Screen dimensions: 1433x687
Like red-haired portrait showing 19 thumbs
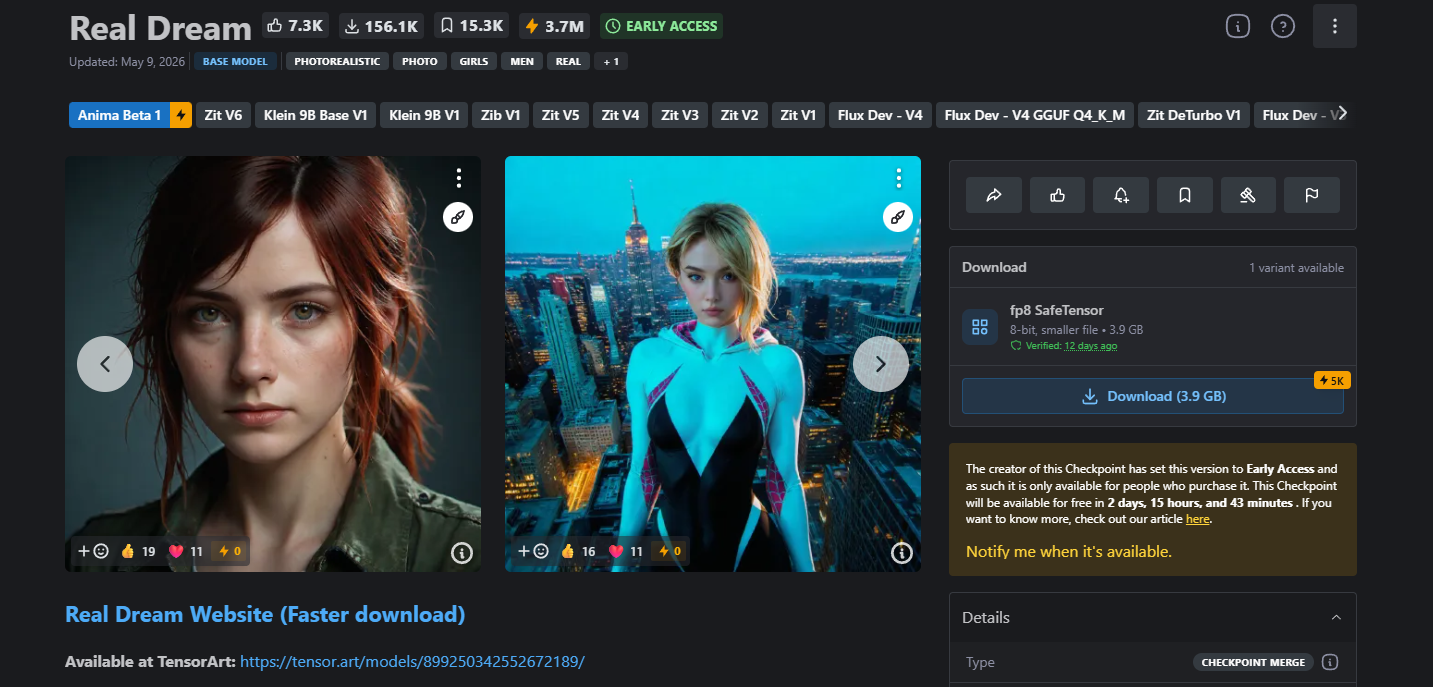coord(138,551)
